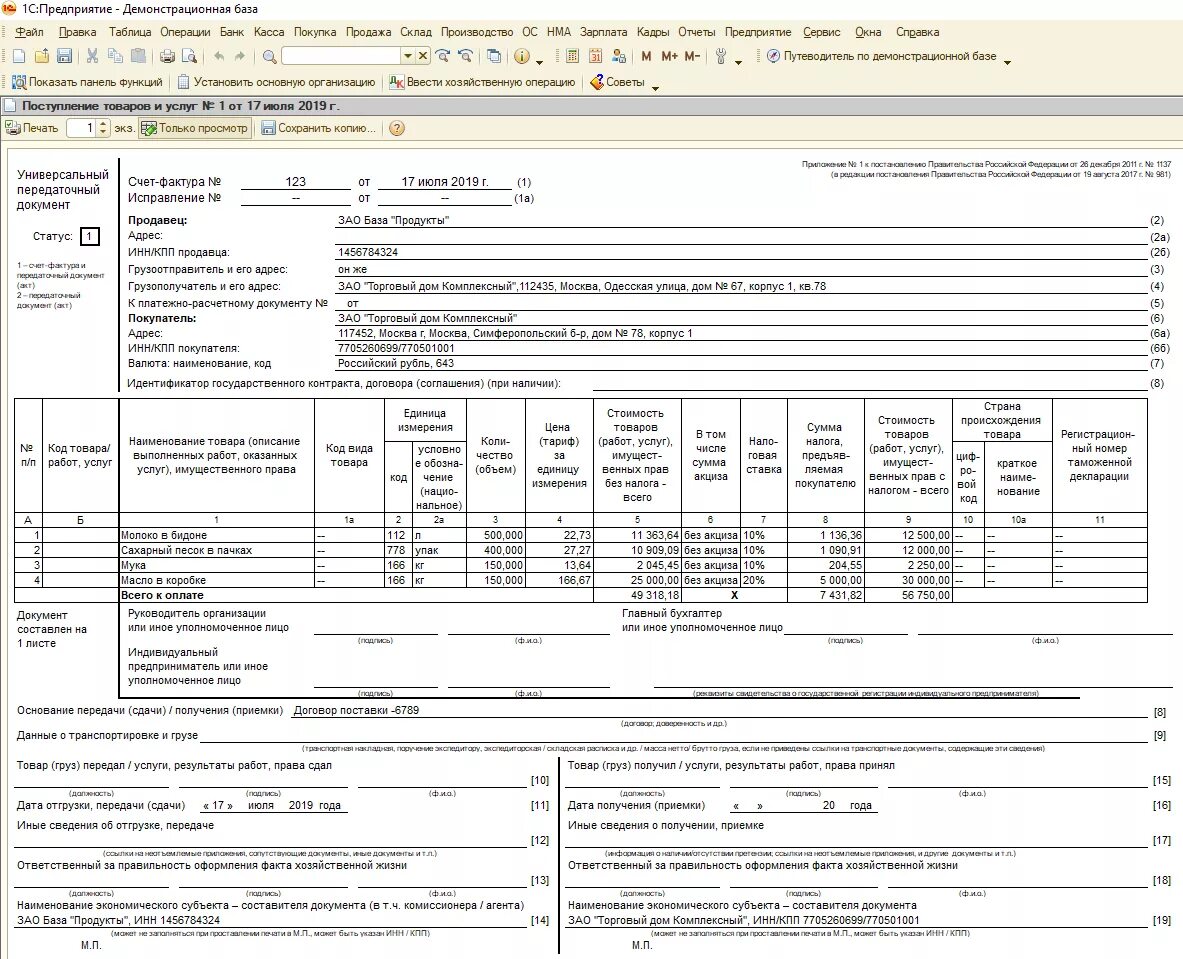The image size is (1183, 959).
Task: Open the Операции menu
Action: pos(185,32)
